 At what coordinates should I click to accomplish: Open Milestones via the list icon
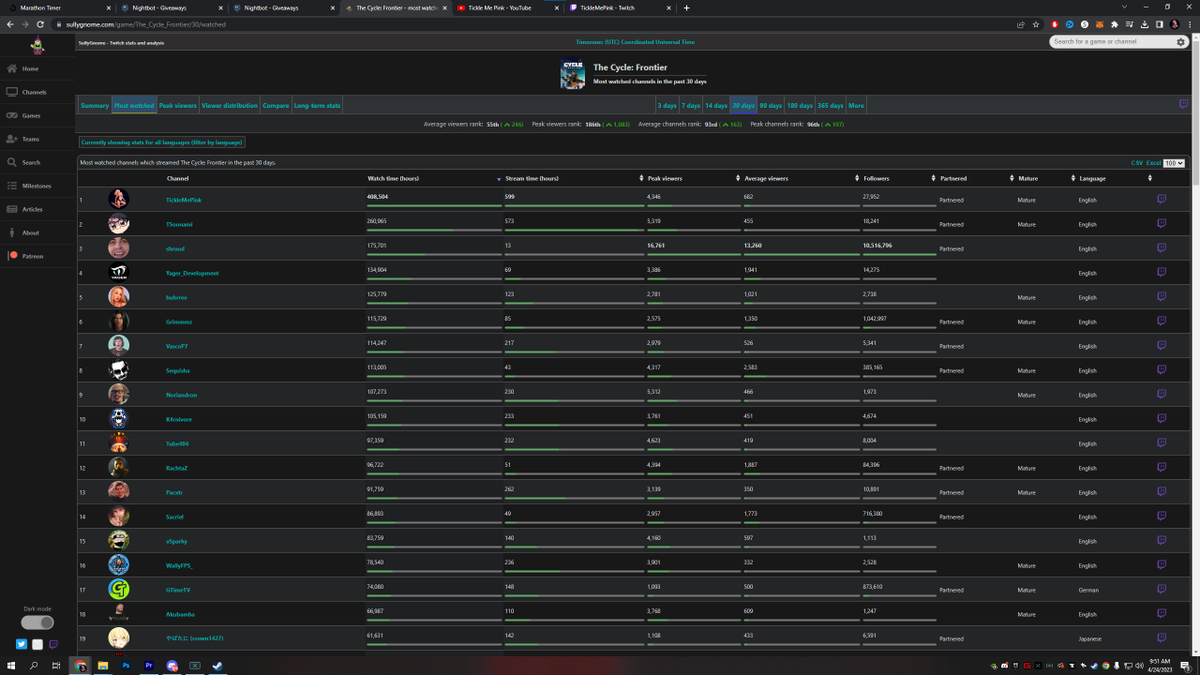(x=12, y=186)
